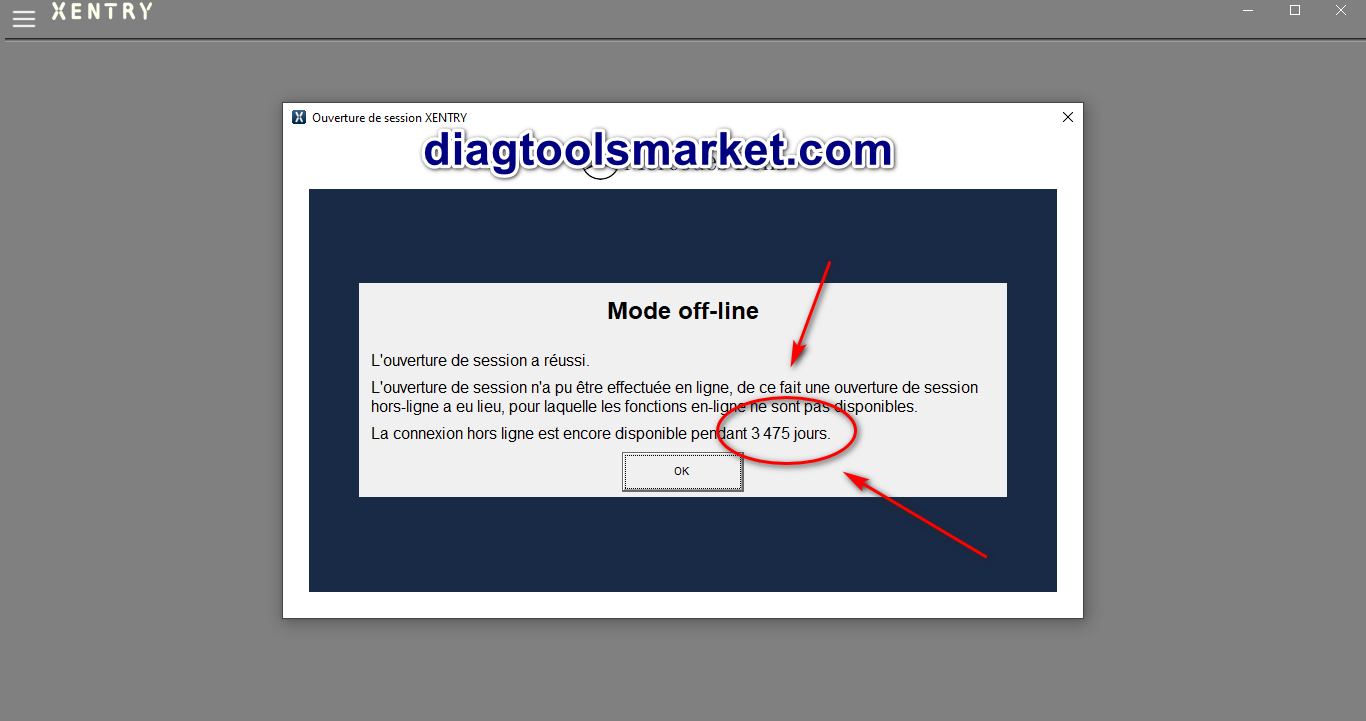The height and width of the screenshot is (721, 1366).
Task: Click the start of "La connexion hors ligne" sentence
Action: [x=400, y=434]
